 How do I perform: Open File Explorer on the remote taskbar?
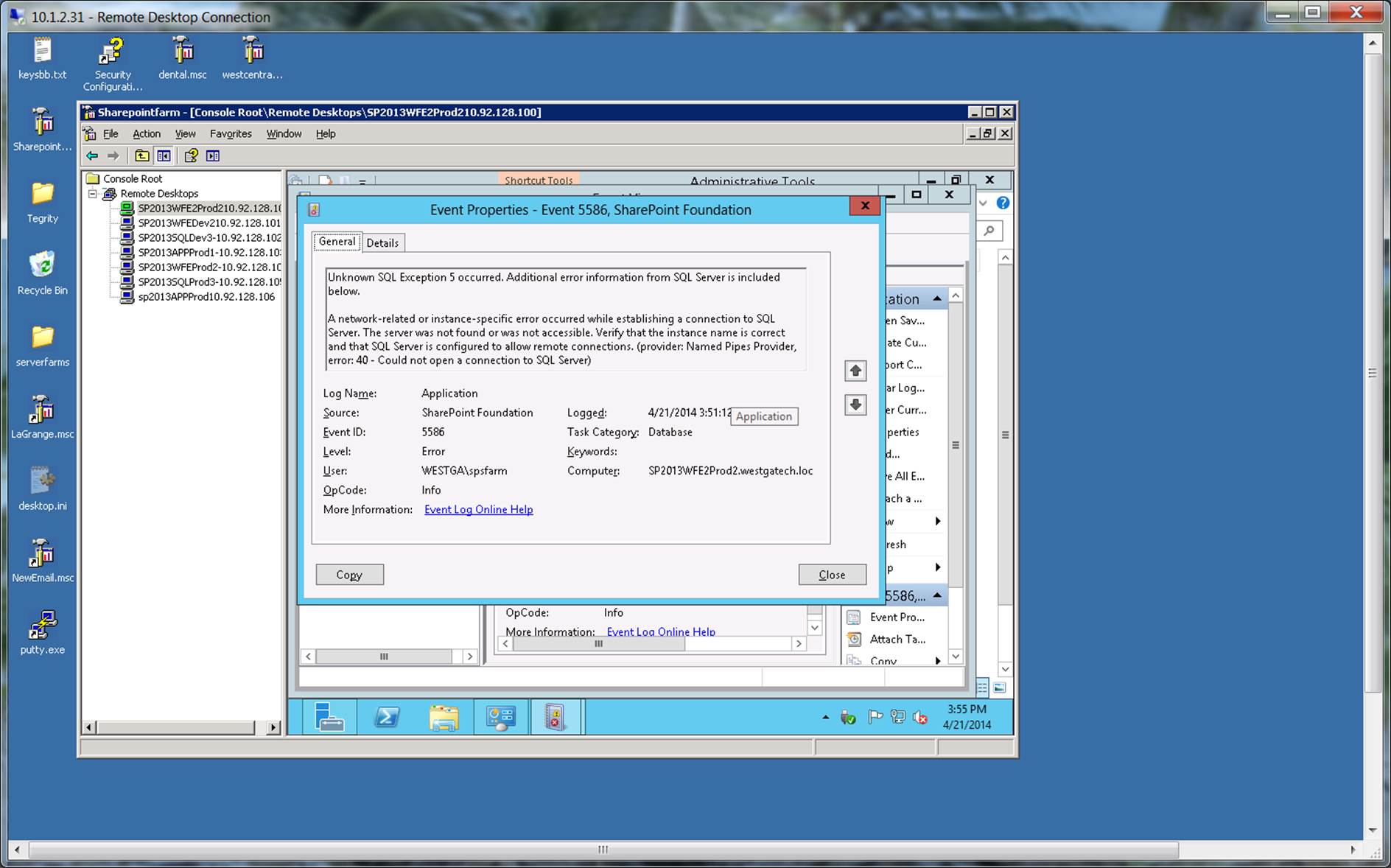click(444, 717)
